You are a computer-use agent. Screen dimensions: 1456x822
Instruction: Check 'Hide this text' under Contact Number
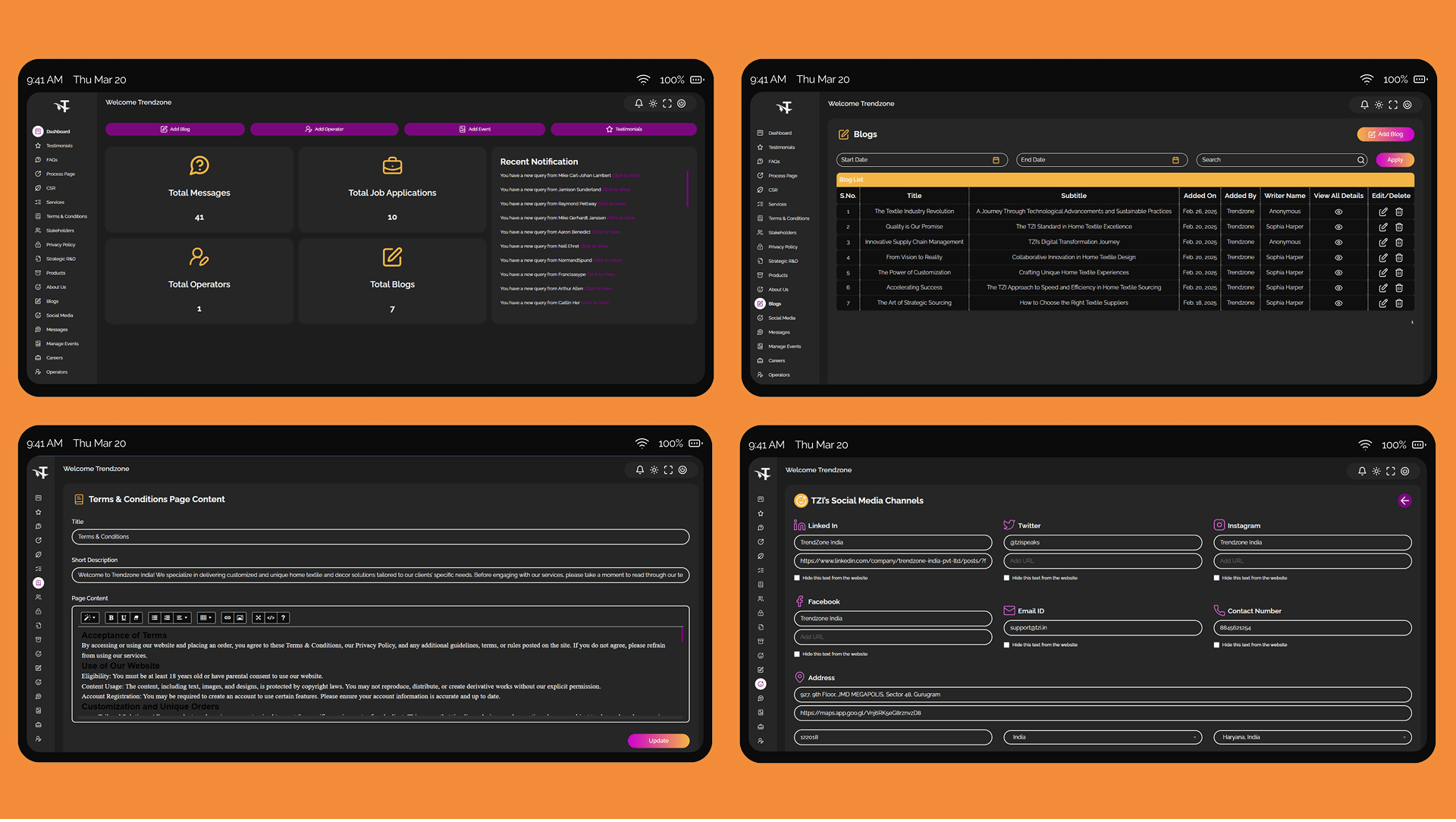1216,645
